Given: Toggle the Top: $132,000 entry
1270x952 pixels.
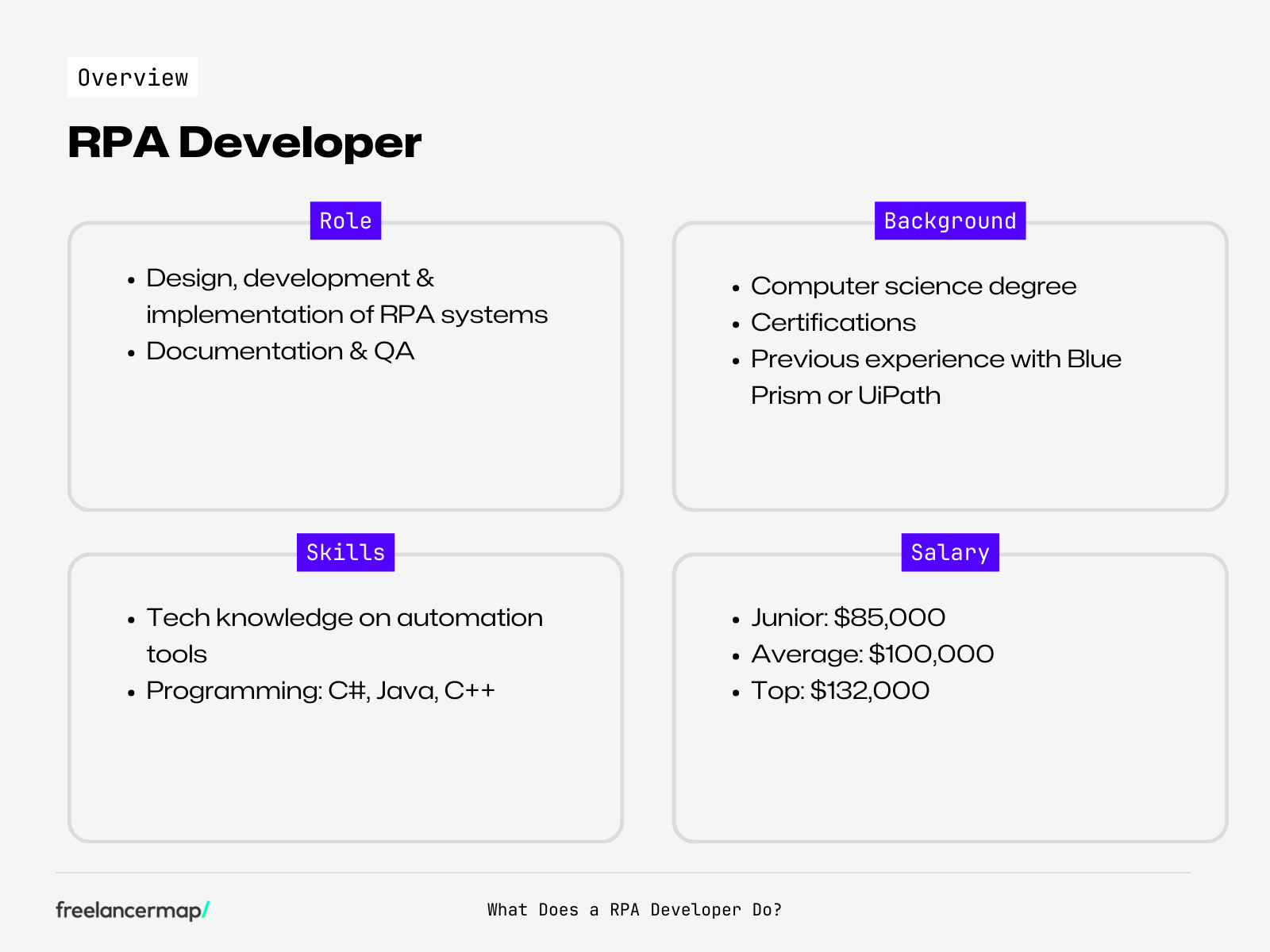Looking at the screenshot, I should click(841, 691).
